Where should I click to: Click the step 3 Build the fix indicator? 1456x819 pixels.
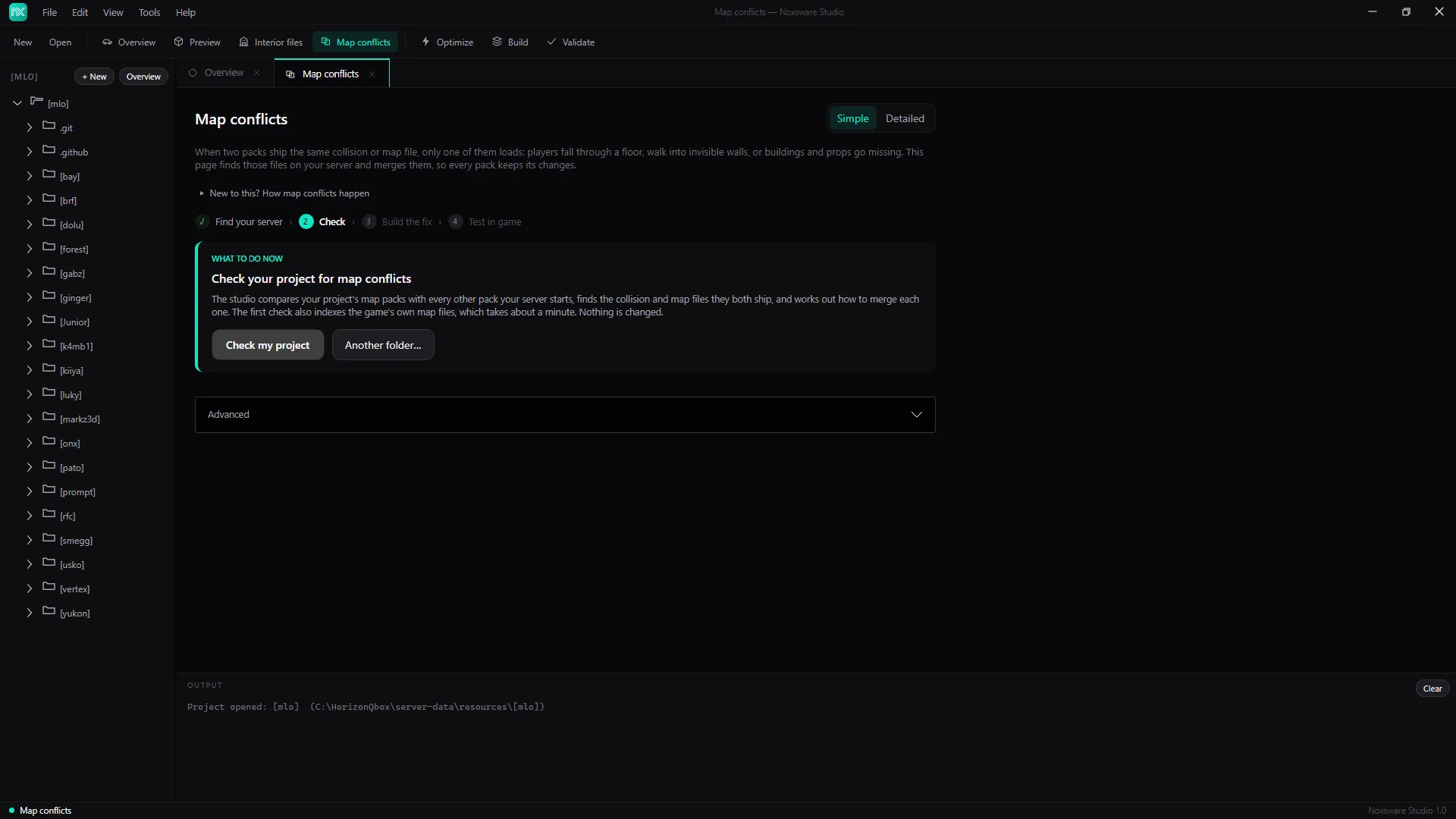pos(397,221)
